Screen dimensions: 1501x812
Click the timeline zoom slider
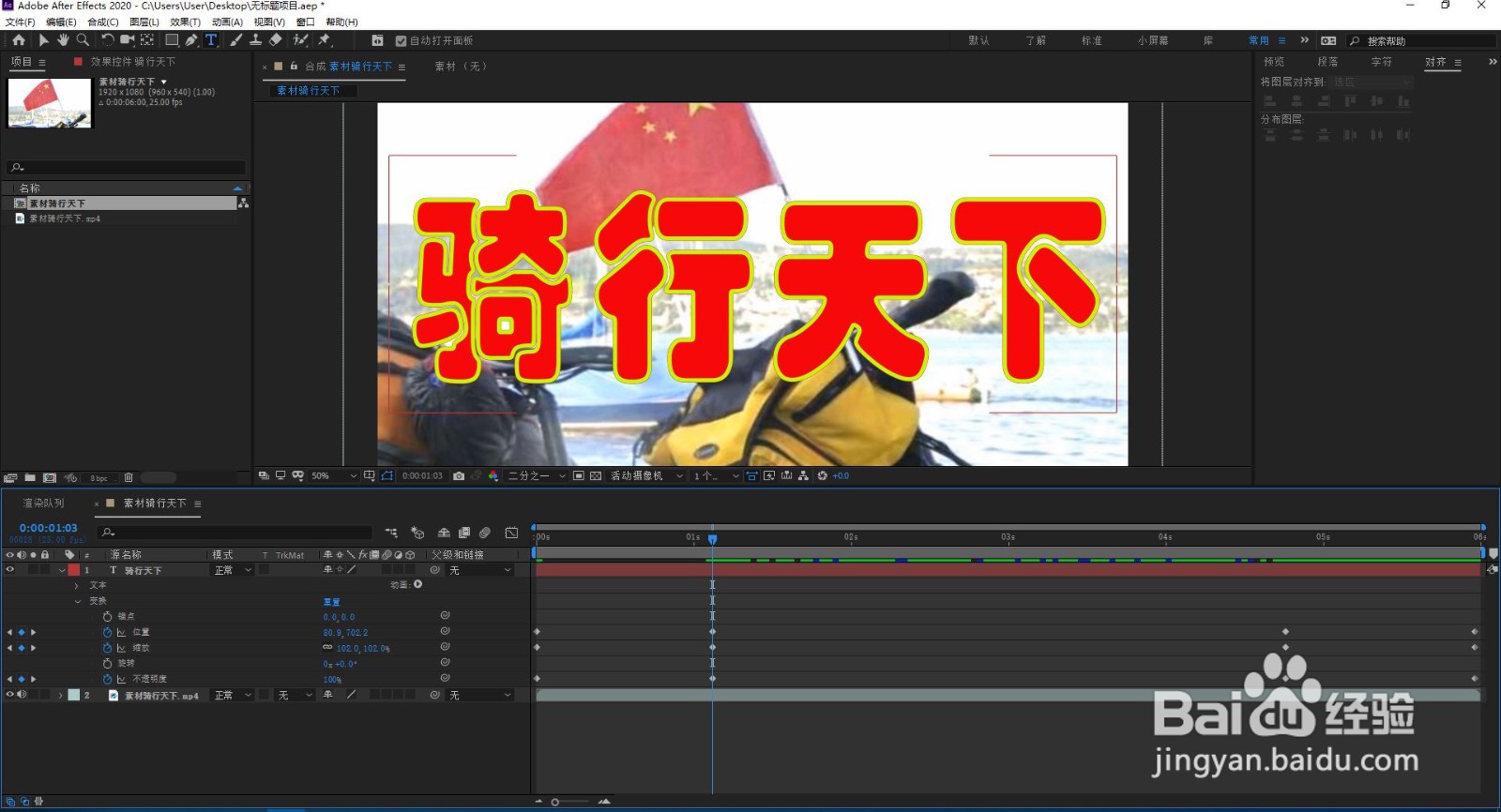570,802
